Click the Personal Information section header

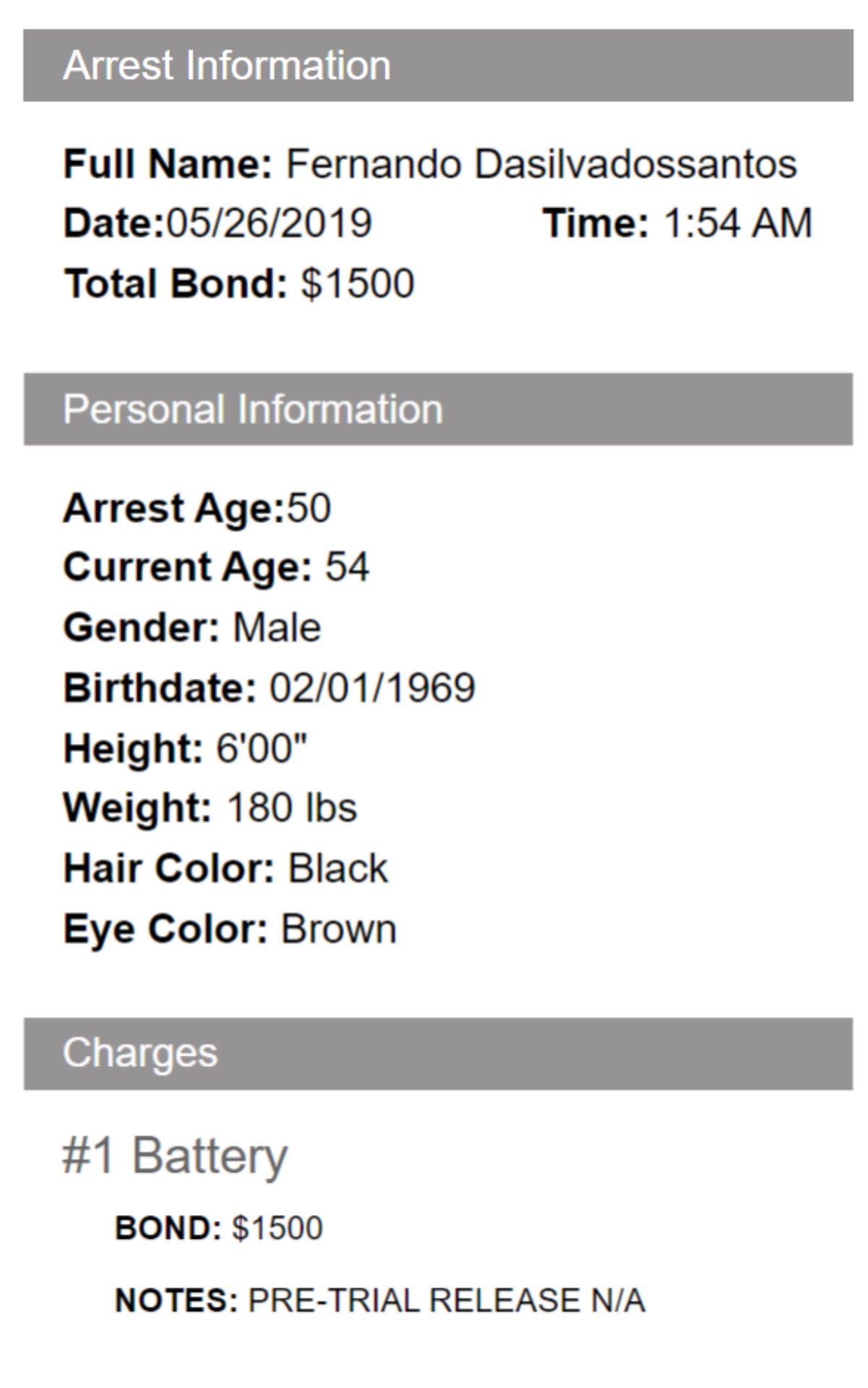pos(252,409)
